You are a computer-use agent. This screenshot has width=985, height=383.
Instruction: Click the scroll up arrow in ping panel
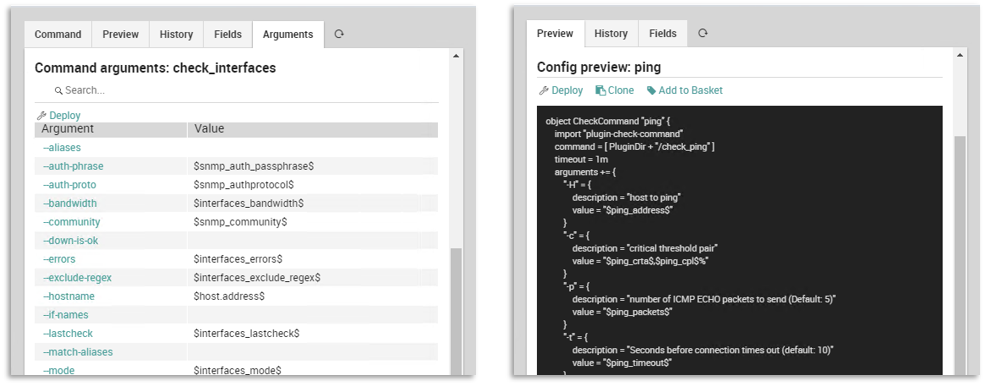pyautogui.click(x=959, y=56)
